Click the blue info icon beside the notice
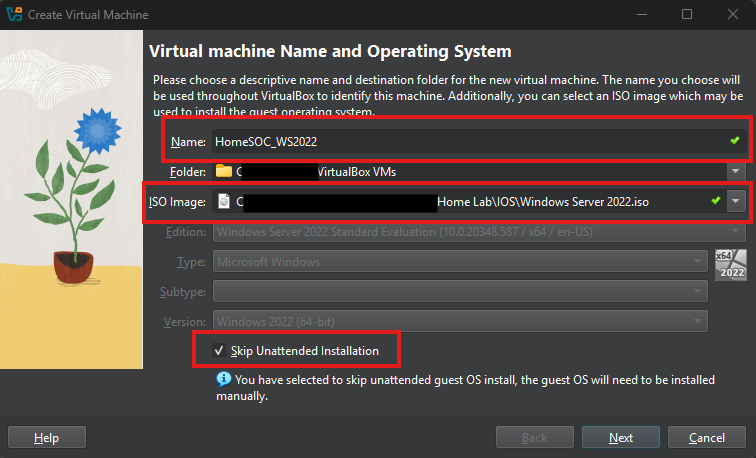The width and height of the screenshot is (756, 458). 223,380
